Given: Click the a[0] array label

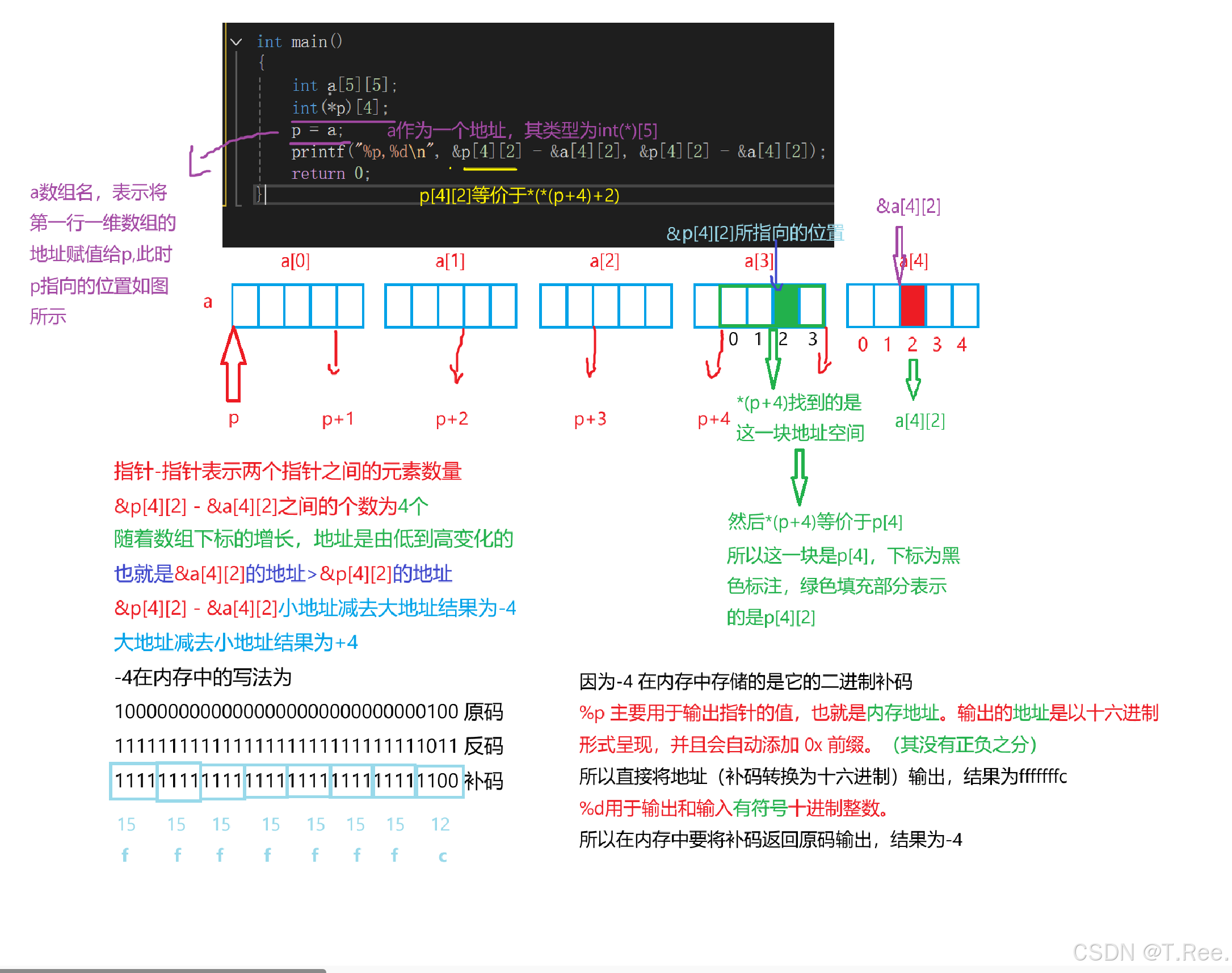Looking at the screenshot, I should pos(295,261).
